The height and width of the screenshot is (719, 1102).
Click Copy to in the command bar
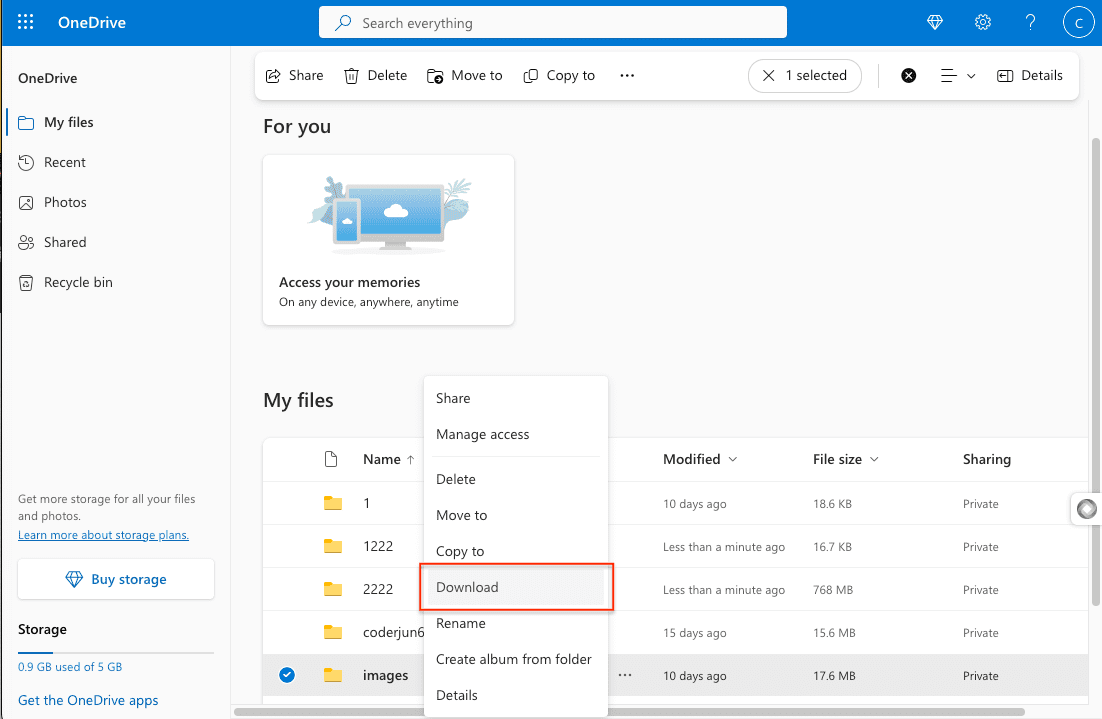point(559,75)
